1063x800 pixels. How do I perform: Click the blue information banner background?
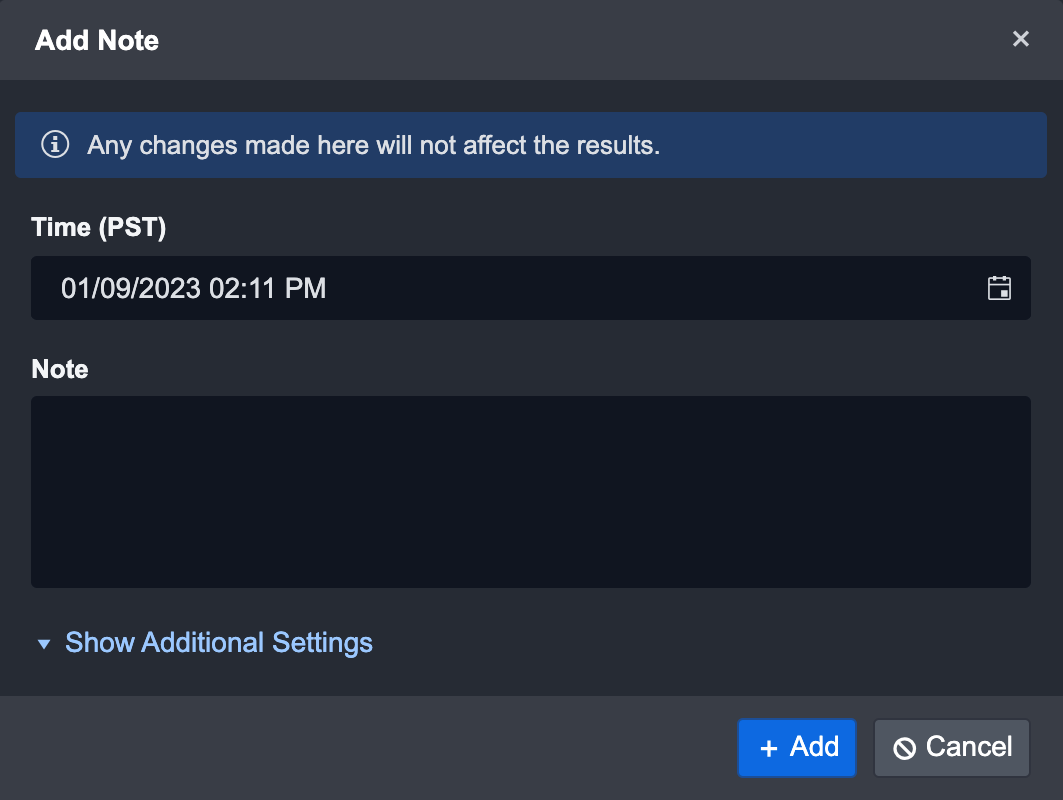(850, 145)
